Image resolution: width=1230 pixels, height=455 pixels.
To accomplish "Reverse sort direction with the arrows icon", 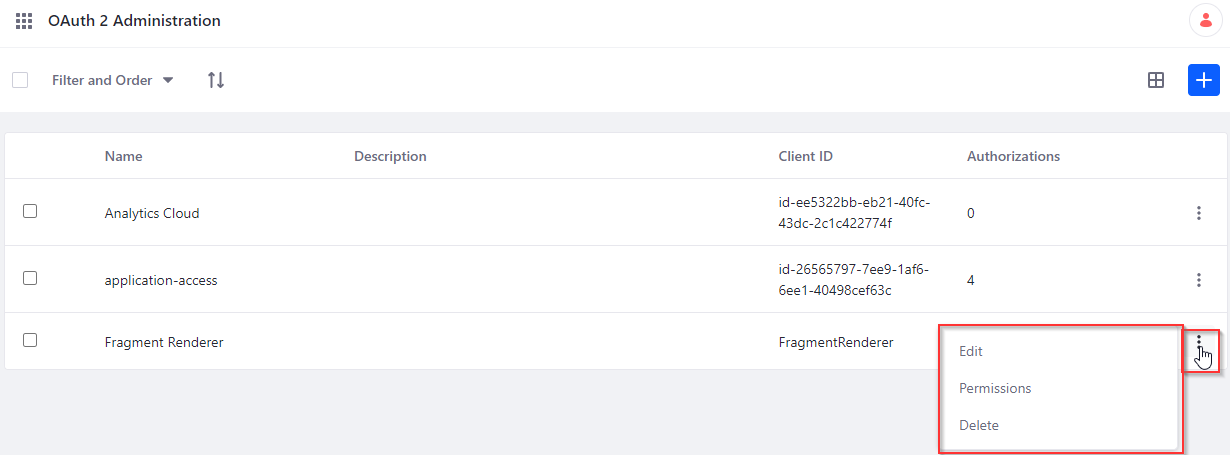I will 216,80.
